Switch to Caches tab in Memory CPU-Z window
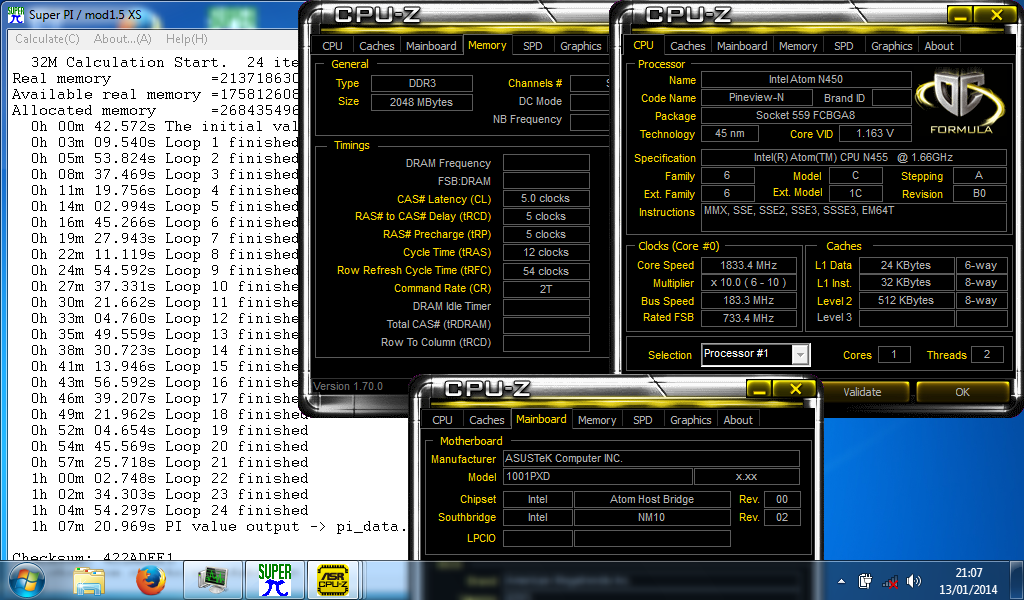The image size is (1024, 600). point(377,46)
